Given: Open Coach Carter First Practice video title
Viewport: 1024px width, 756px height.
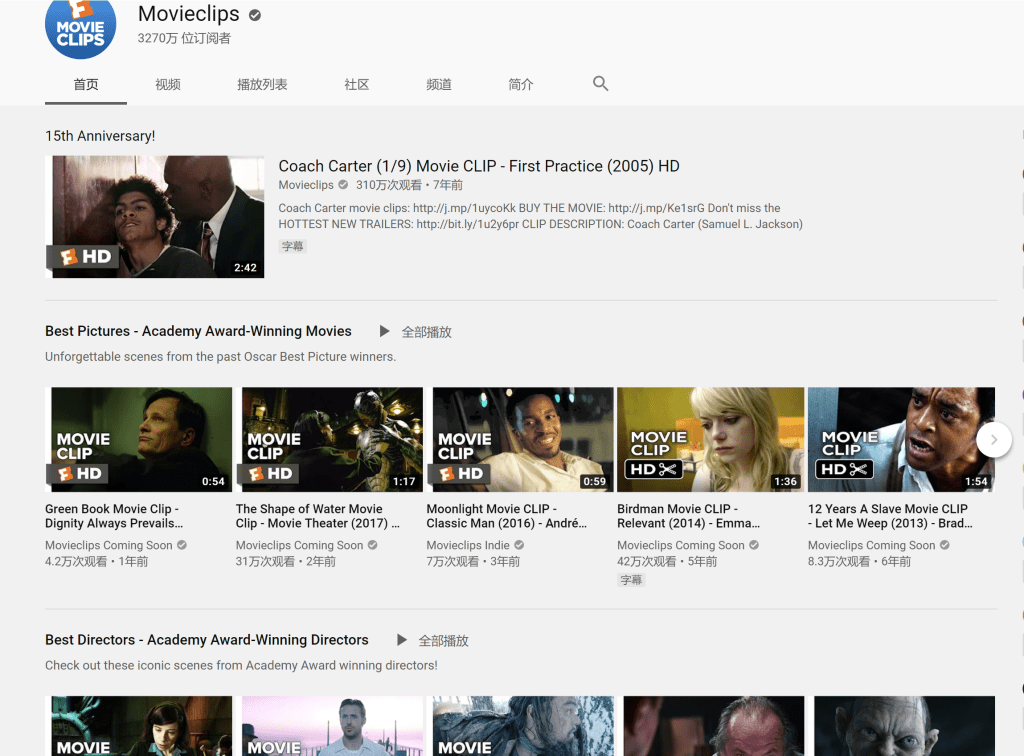Looking at the screenshot, I should pyautogui.click(x=478, y=166).
